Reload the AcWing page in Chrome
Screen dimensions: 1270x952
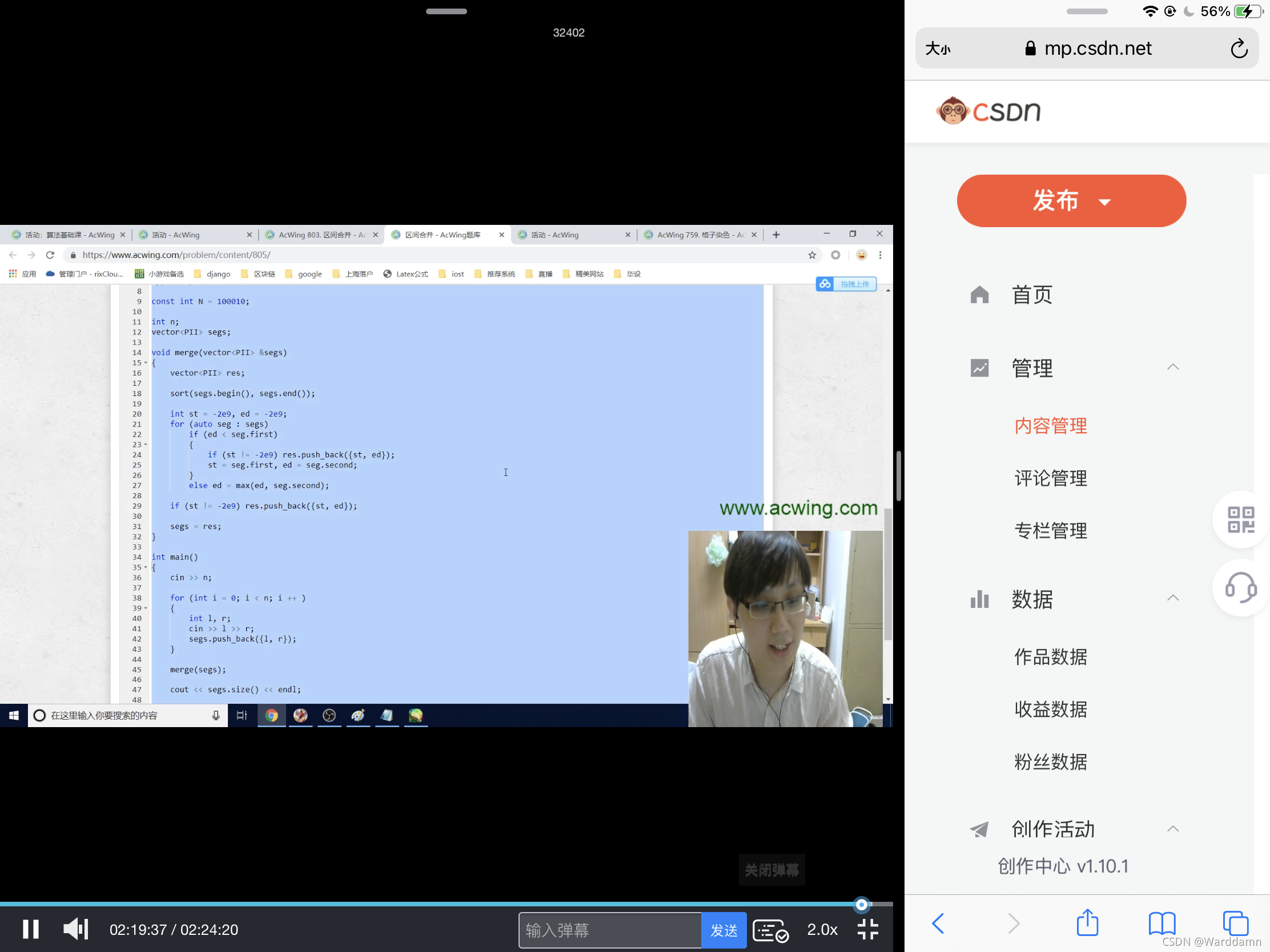pos(50,255)
